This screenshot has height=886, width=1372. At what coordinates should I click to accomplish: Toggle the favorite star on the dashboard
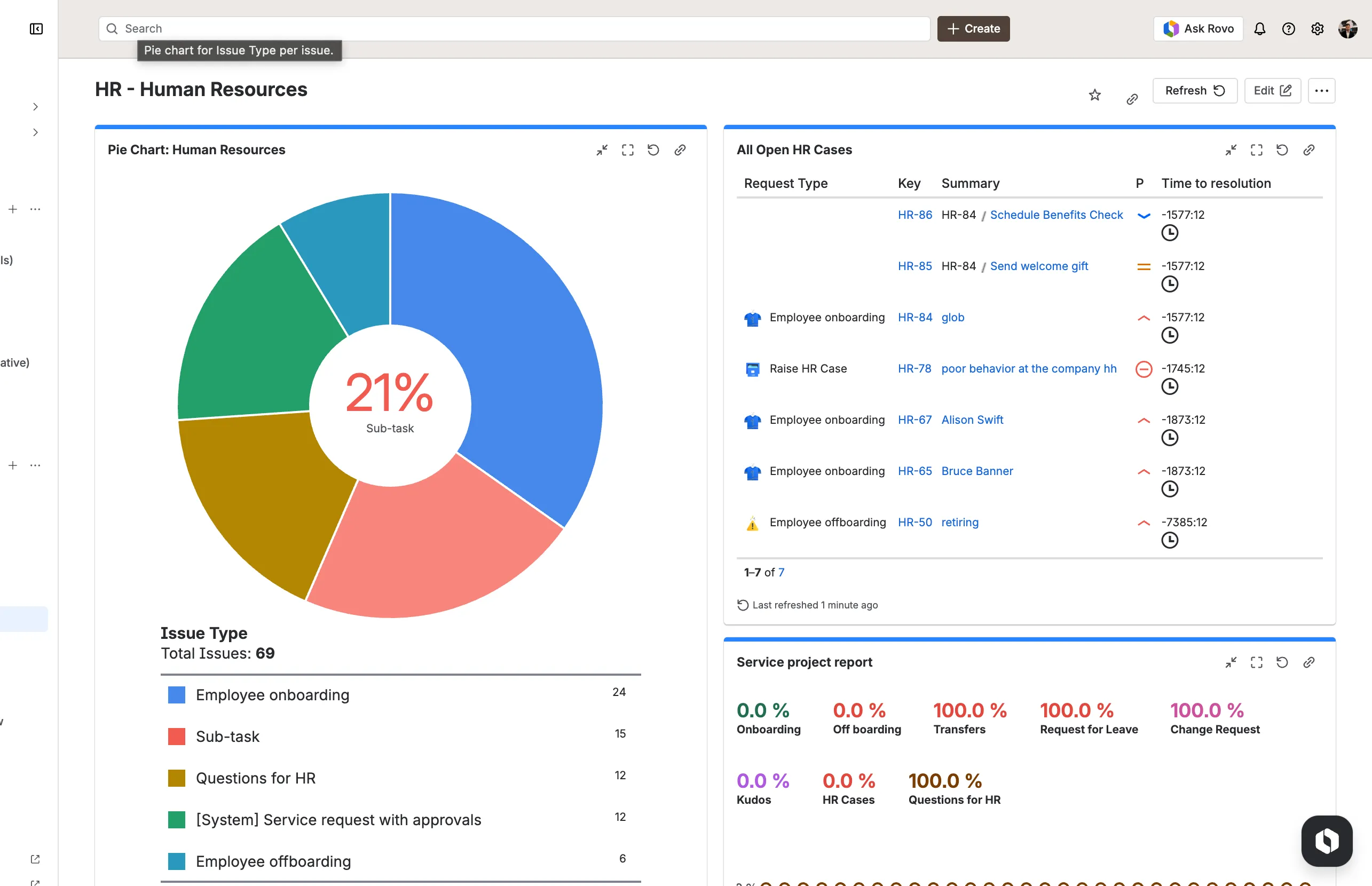(1094, 94)
